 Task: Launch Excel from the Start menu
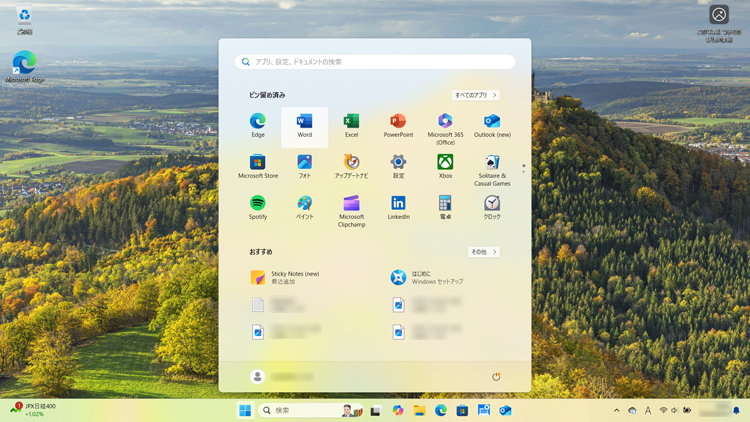pos(351,124)
